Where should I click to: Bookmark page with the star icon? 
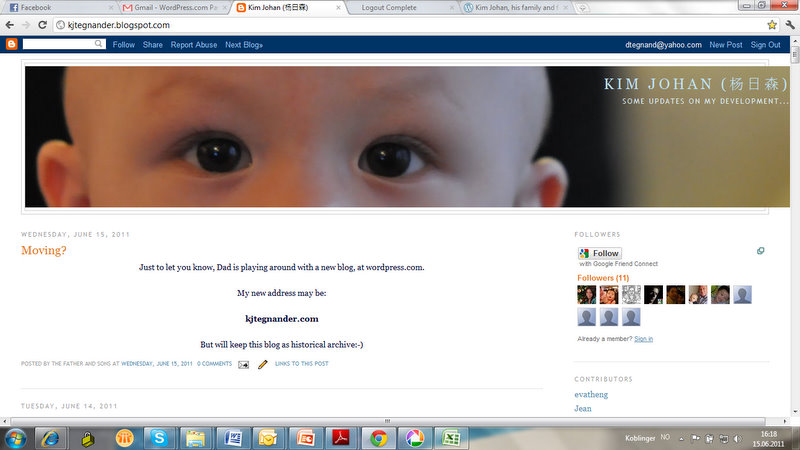772,24
